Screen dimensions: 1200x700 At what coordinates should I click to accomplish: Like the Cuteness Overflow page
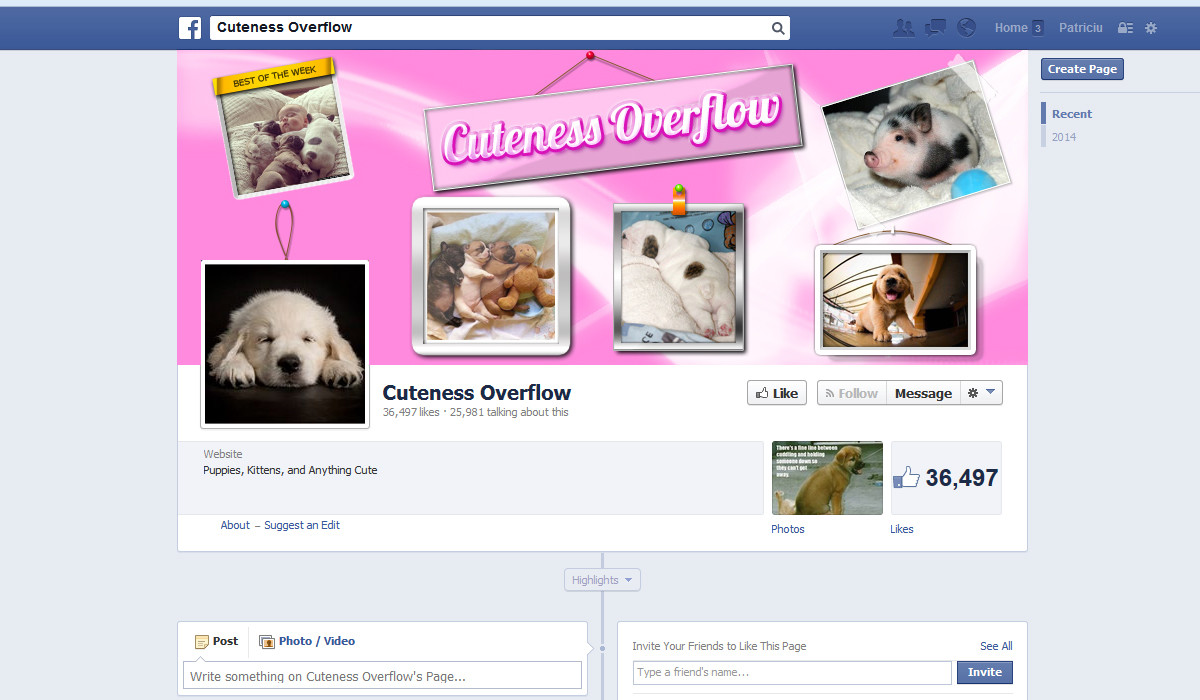click(777, 393)
